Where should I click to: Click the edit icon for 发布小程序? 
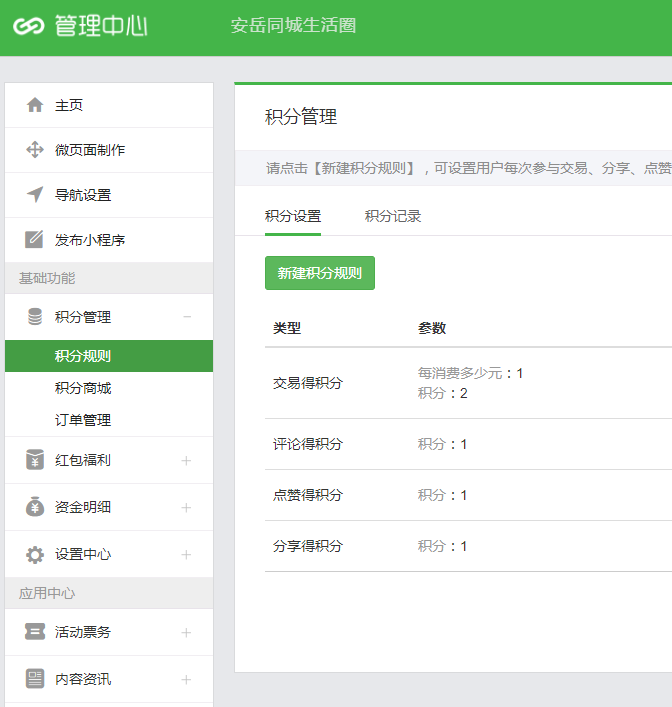35,240
